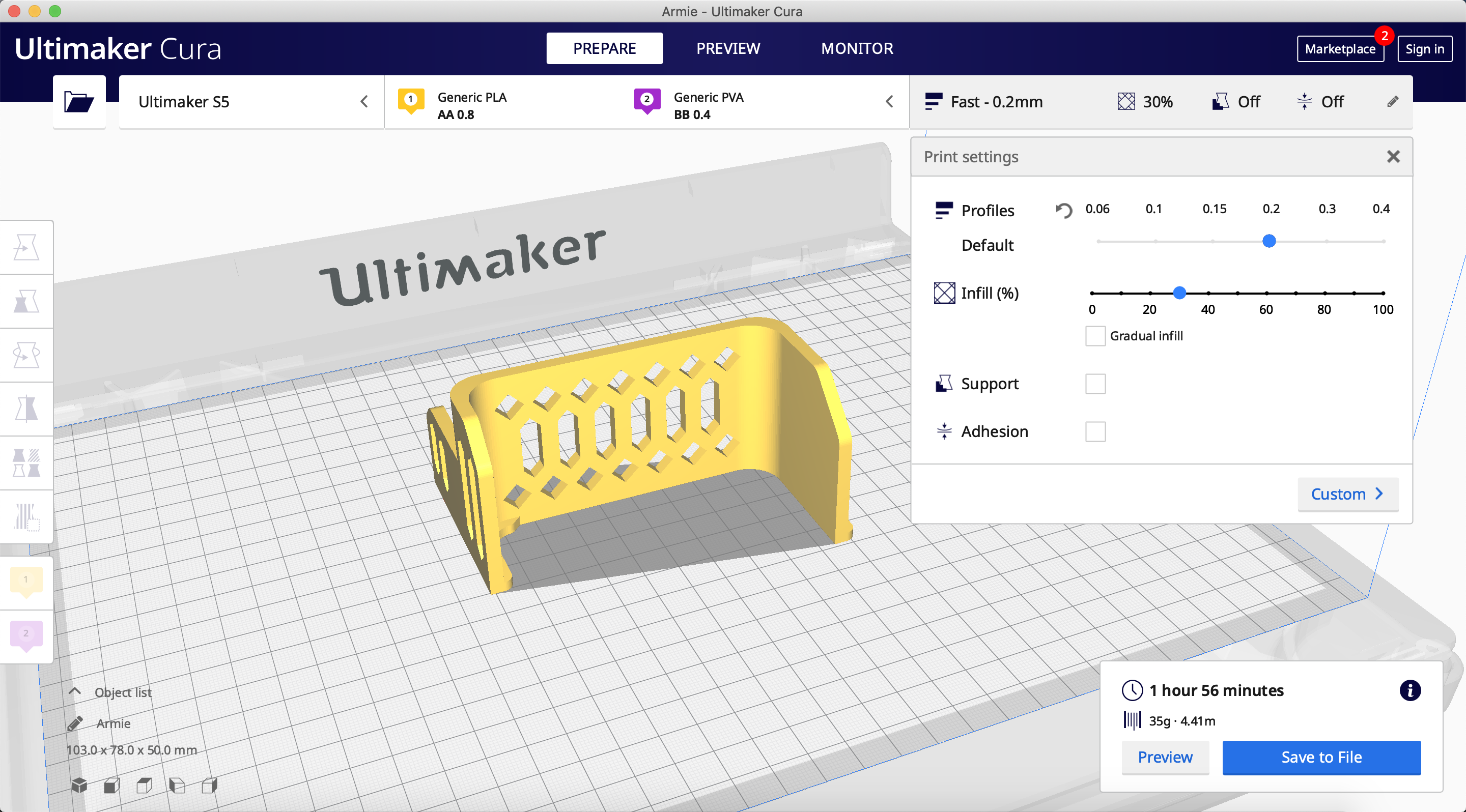Switch to the PREPARE stage
Screen dimensions: 1466x812
point(604,48)
